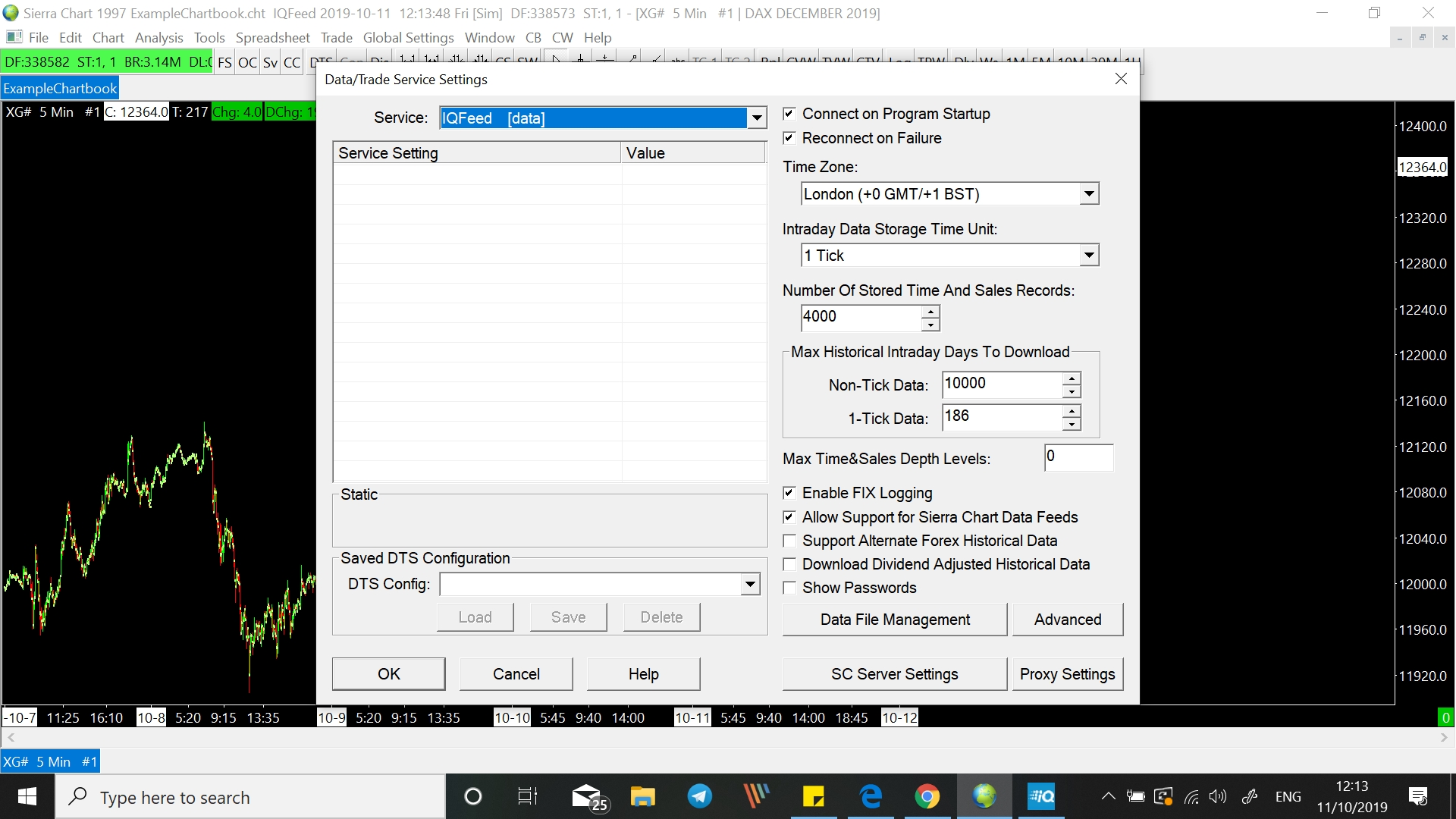This screenshot has height=819, width=1456.
Task: Click the Max Time&Sales Depth Levels field
Action: coord(1078,457)
